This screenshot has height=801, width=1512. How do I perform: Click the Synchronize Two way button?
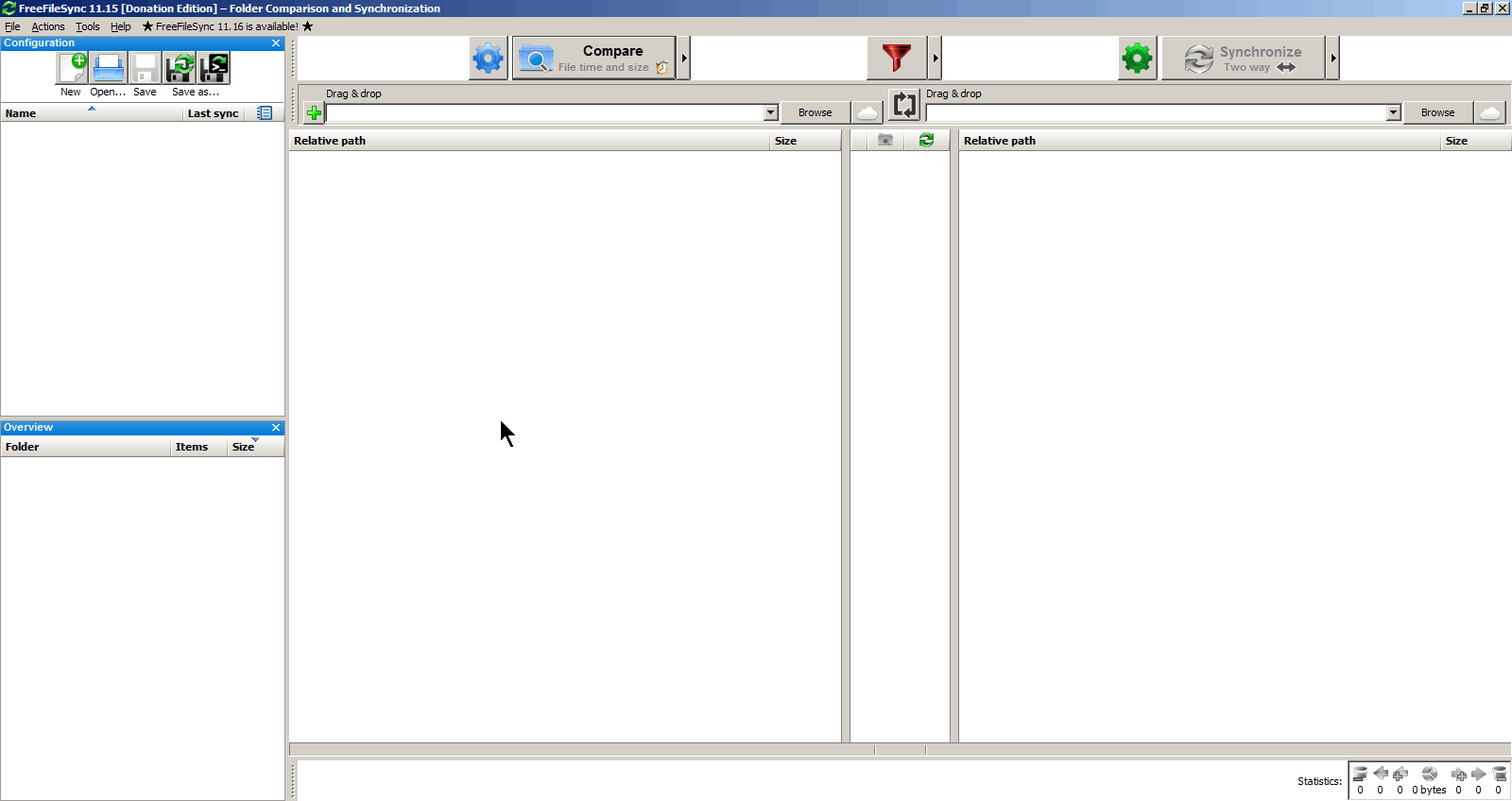tap(1244, 59)
